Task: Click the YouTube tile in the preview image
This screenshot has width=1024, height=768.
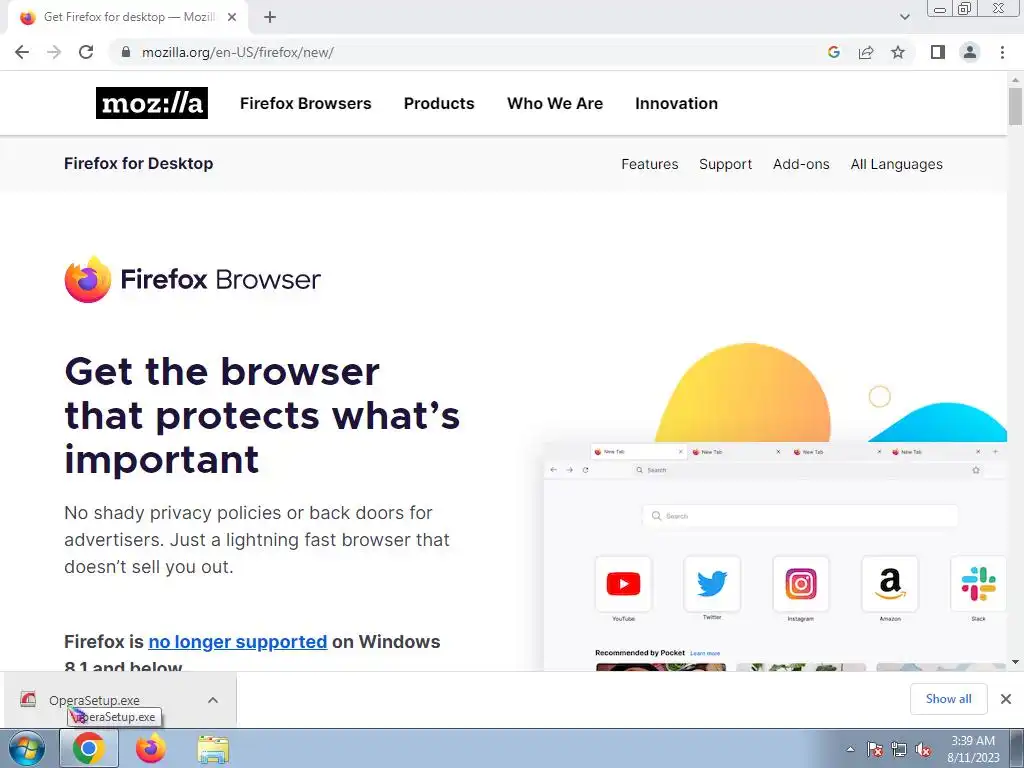Action: coord(623,584)
